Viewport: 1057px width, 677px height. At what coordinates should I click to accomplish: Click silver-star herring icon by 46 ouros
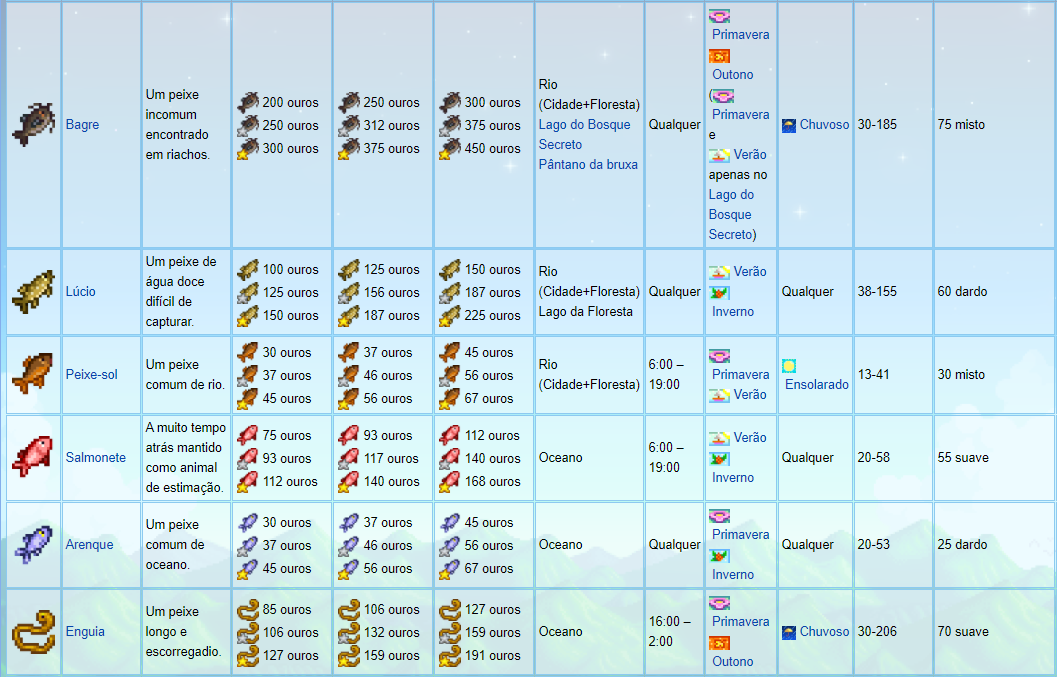pos(349,546)
